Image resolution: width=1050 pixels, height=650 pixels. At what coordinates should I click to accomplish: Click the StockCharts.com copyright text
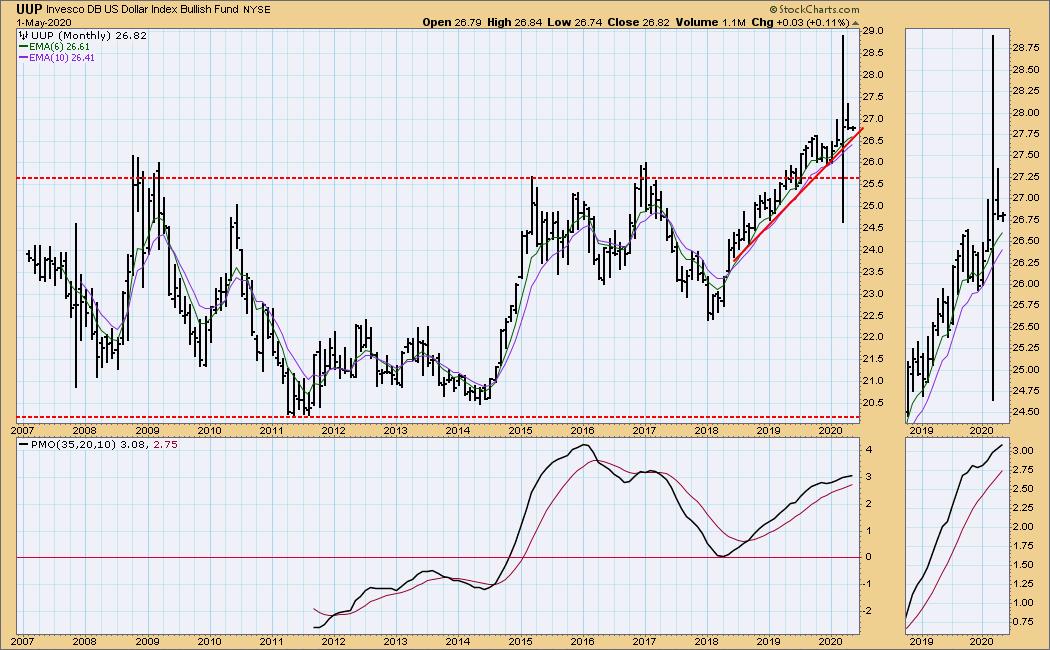coord(813,9)
